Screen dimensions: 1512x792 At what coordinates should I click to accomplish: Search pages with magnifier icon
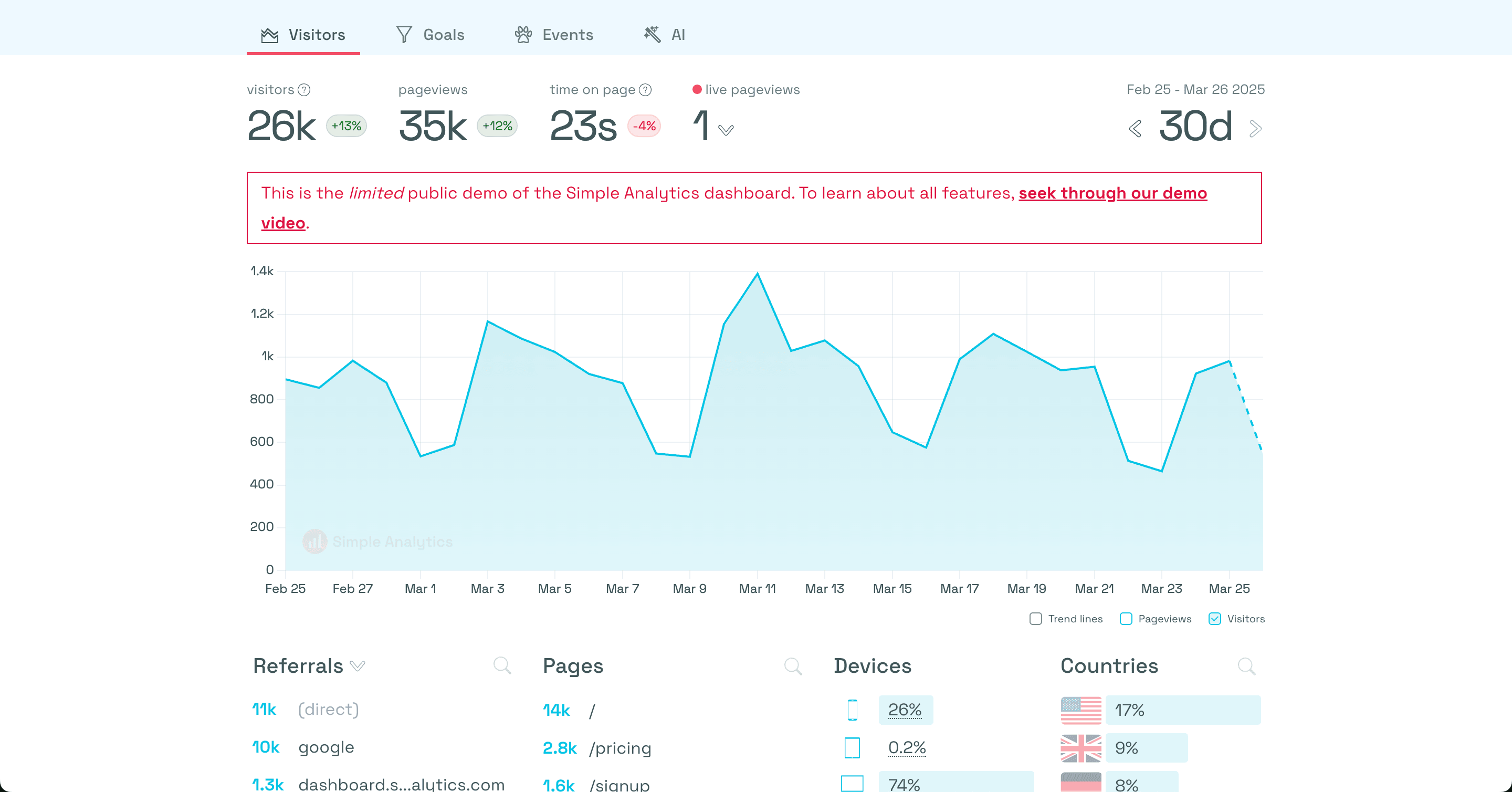coord(793,666)
